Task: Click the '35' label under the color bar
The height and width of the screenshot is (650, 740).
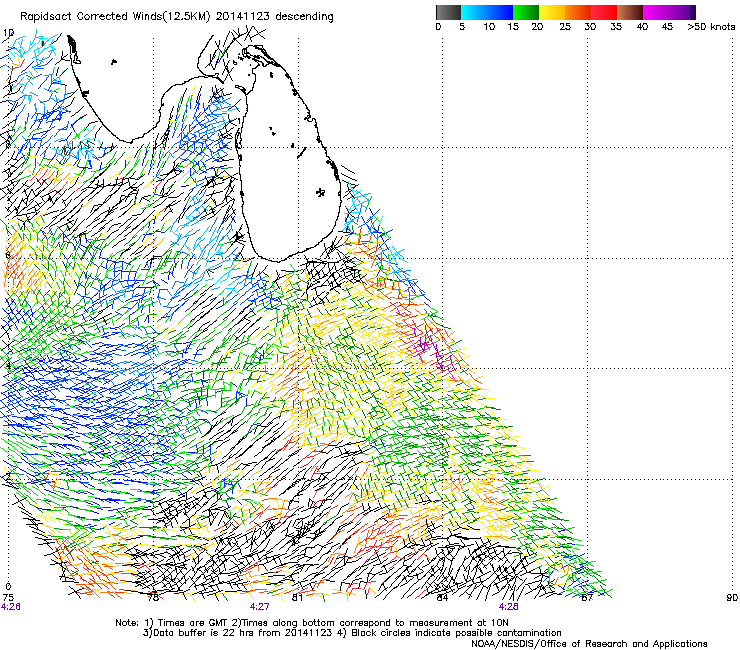Action: [x=616, y=27]
